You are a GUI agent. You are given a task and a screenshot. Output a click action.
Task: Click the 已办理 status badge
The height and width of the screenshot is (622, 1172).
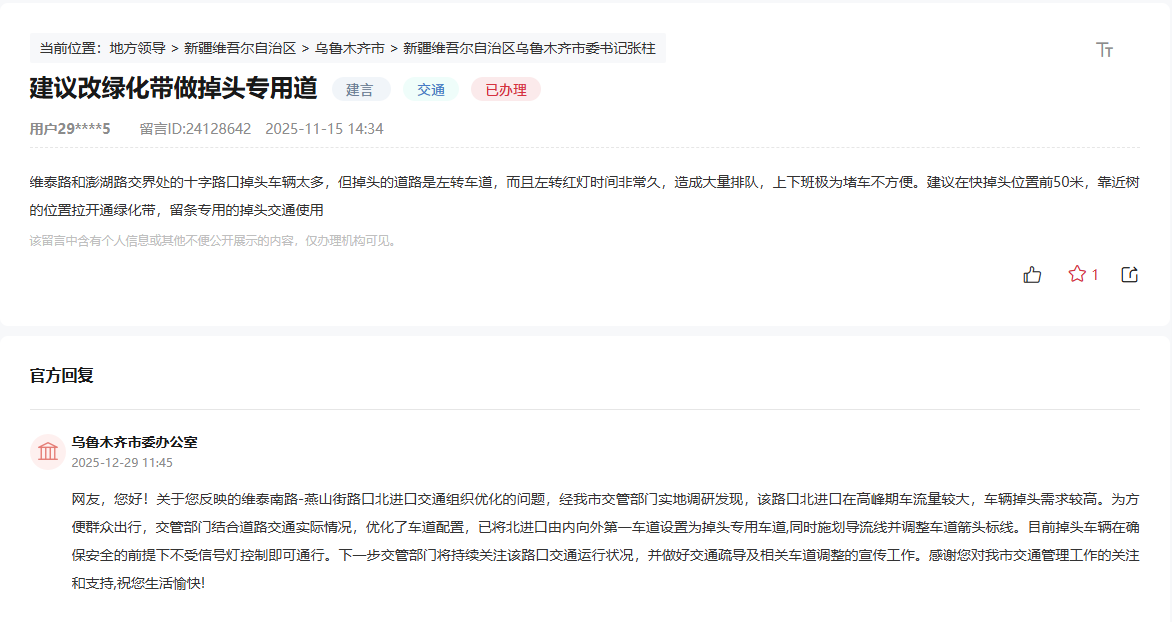point(505,89)
